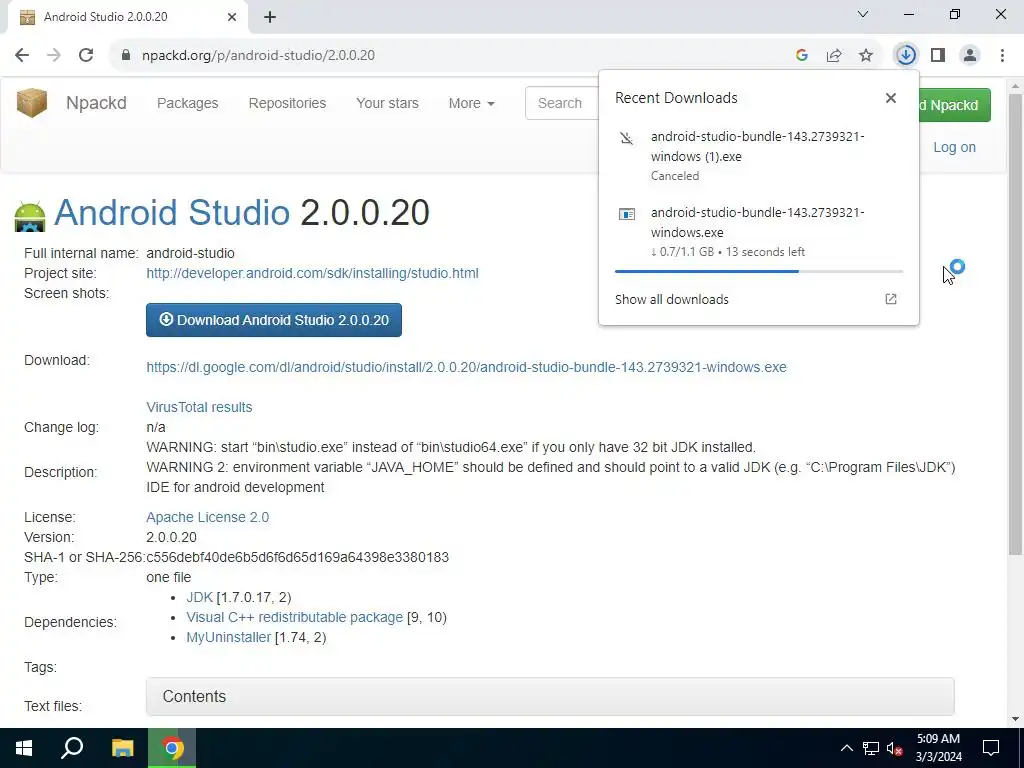Click the Log on link
Image resolution: width=1024 pixels, height=768 pixels.
coord(954,147)
